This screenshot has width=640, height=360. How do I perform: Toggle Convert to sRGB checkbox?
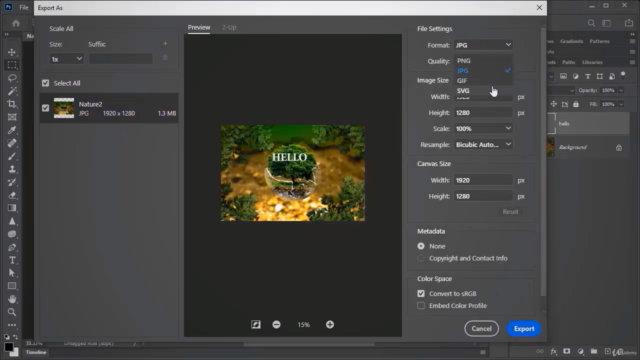(x=421, y=293)
